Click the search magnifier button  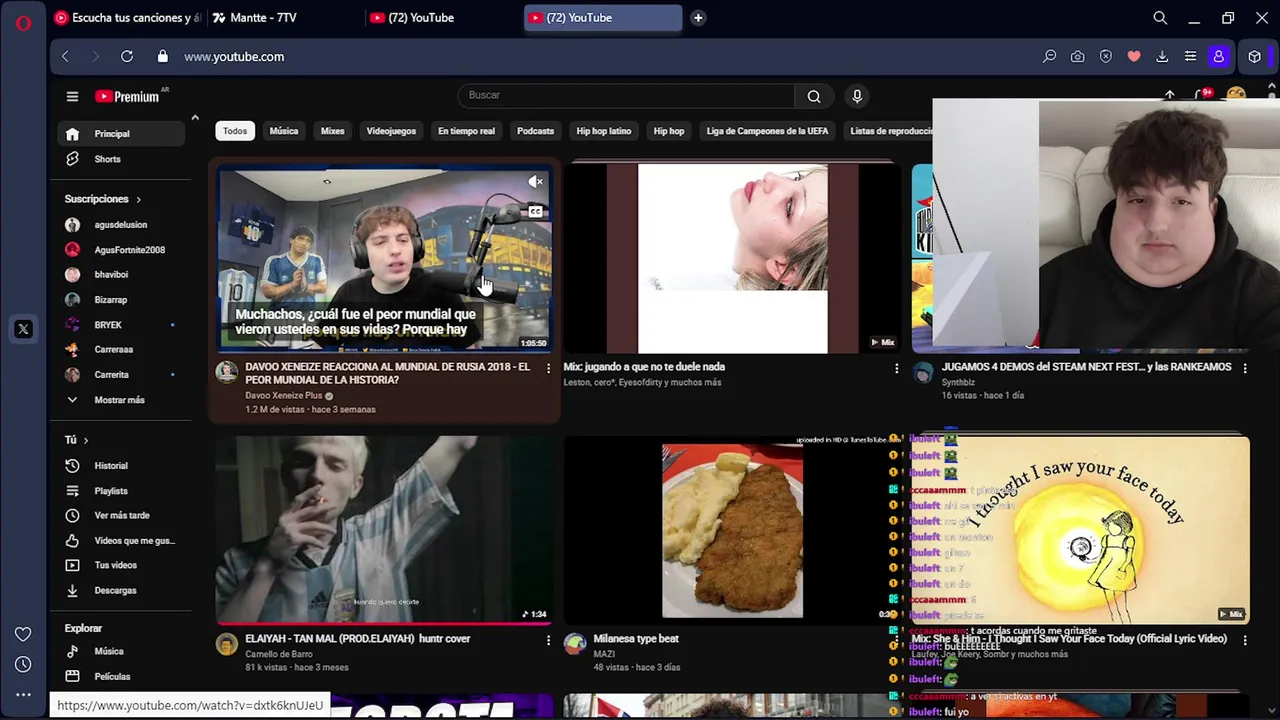click(x=814, y=96)
